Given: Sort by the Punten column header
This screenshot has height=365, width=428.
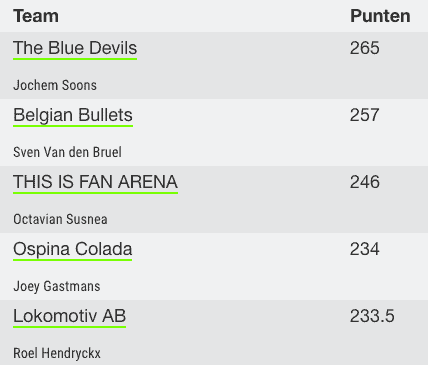Looking at the screenshot, I should (x=380, y=16).
